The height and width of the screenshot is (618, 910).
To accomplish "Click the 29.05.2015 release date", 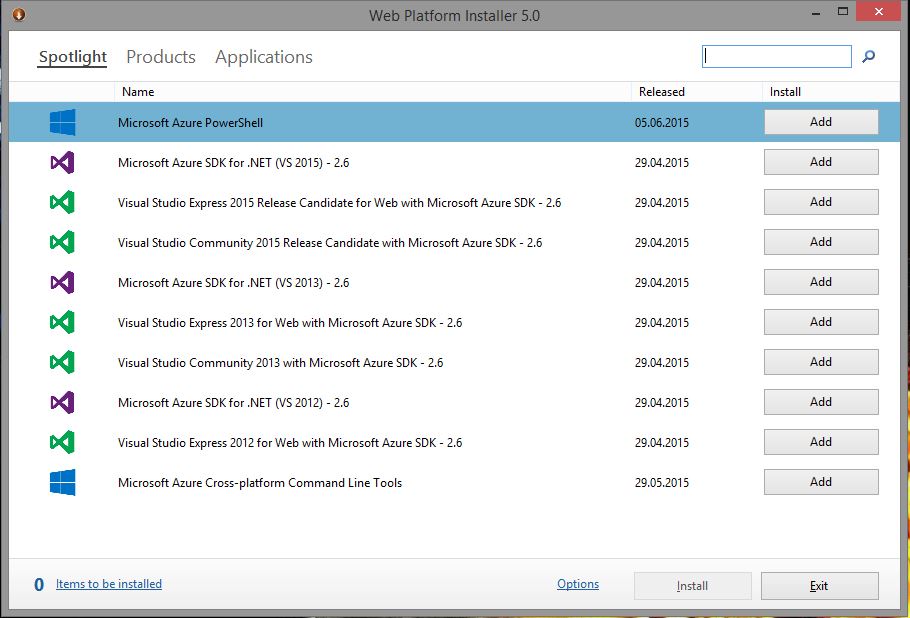I will click(662, 483).
